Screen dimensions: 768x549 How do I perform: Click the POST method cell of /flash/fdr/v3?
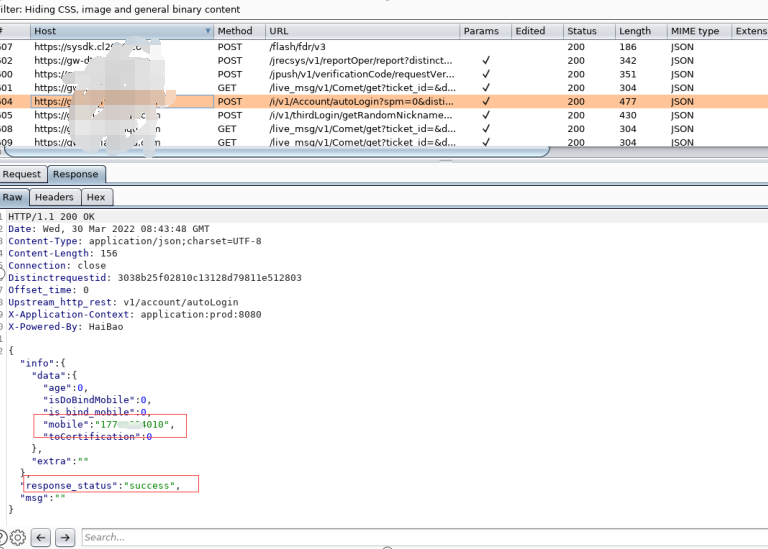point(230,47)
